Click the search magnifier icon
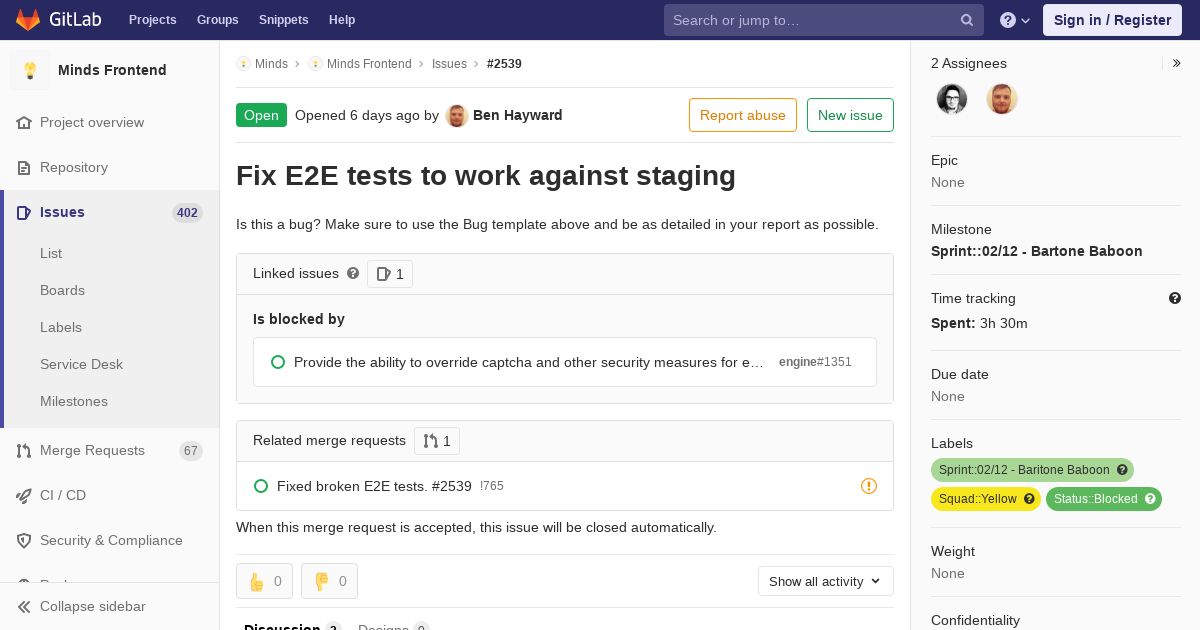The height and width of the screenshot is (630, 1200). click(967, 20)
